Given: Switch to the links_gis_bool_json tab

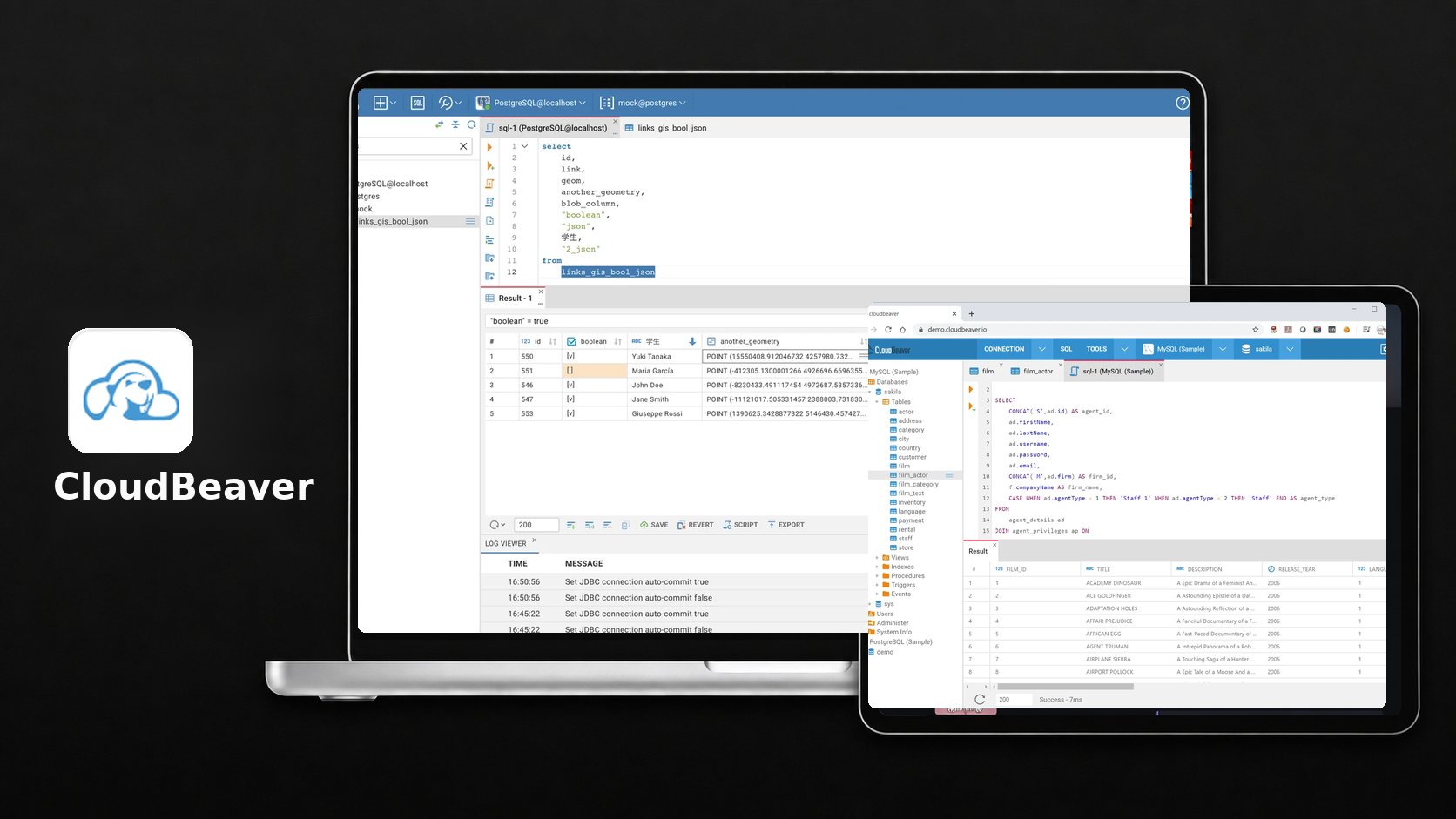Looking at the screenshot, I should click(x=665, y=128).
